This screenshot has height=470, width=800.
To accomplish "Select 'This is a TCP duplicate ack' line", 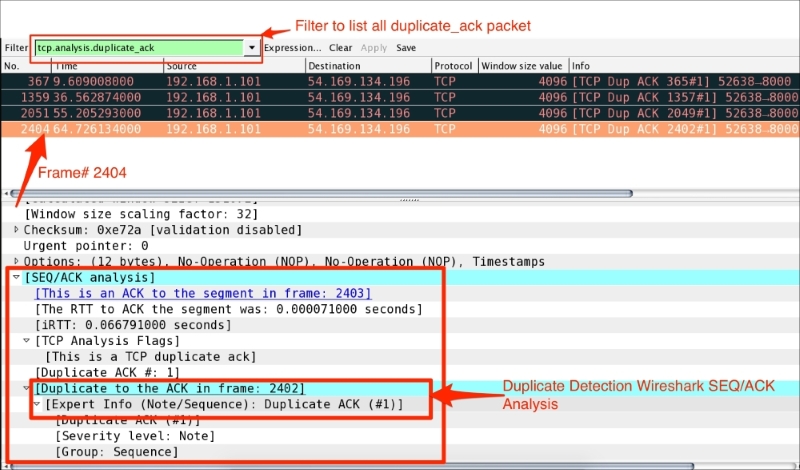I will tap(151, 357).
